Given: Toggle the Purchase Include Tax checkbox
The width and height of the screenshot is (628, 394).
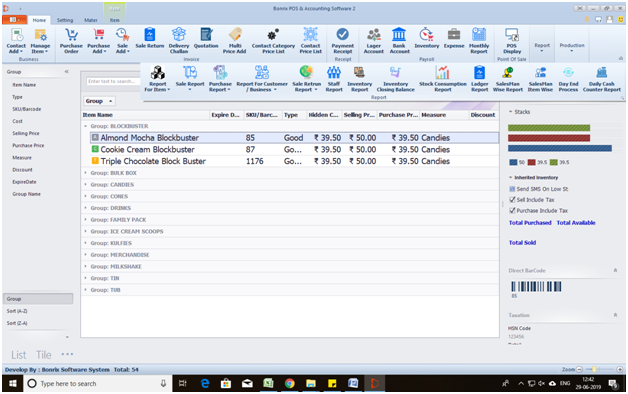Looking at the screenshot, I should (x=512, y=210).
